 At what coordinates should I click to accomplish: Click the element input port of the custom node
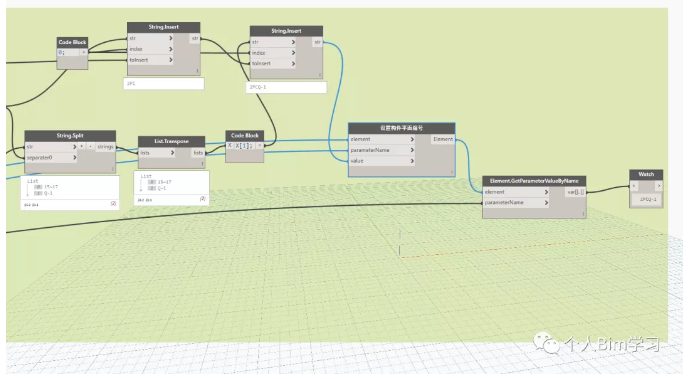(x=382, y=139)
